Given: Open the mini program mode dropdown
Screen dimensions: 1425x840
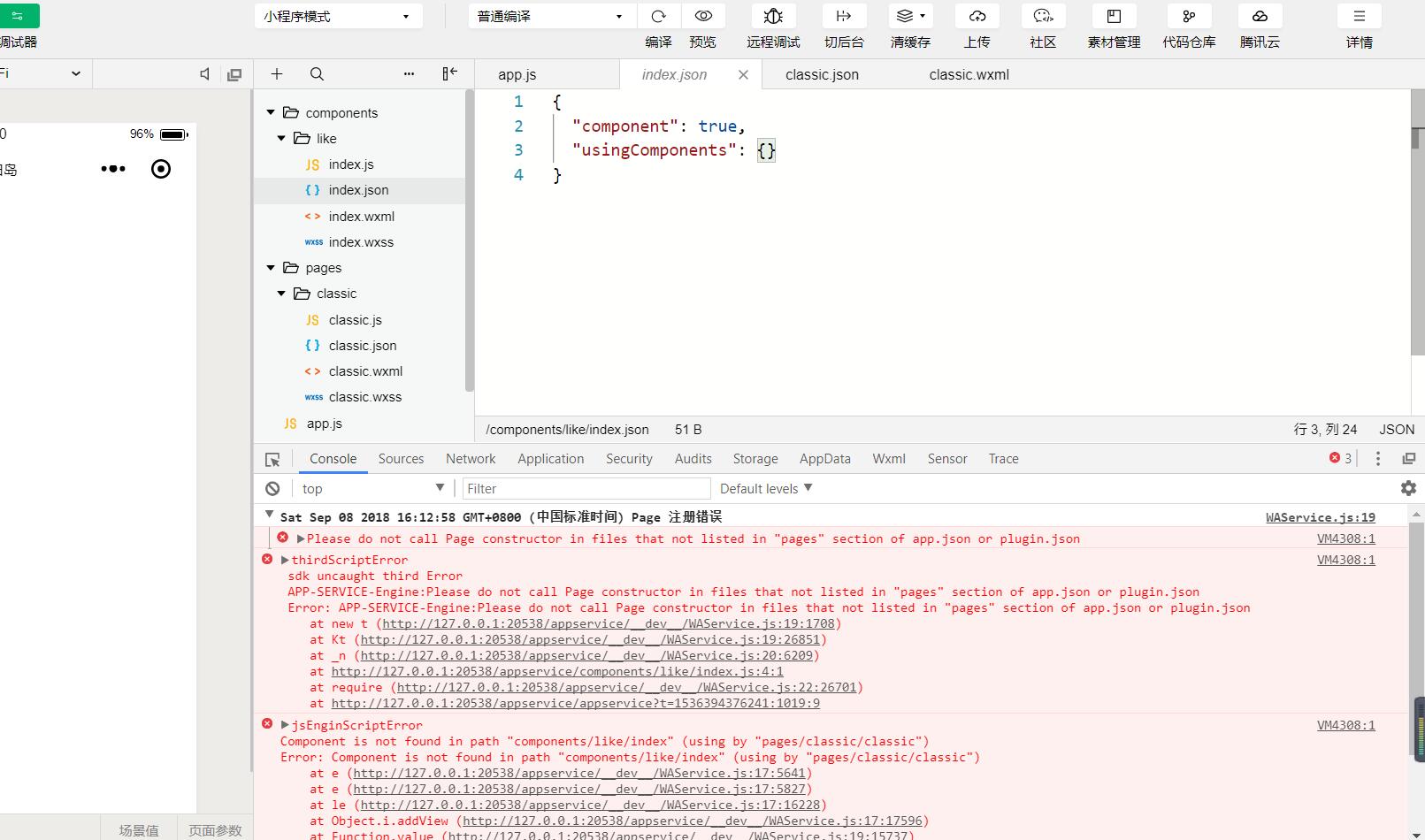Looking at the screenshot, I should 339,16.
